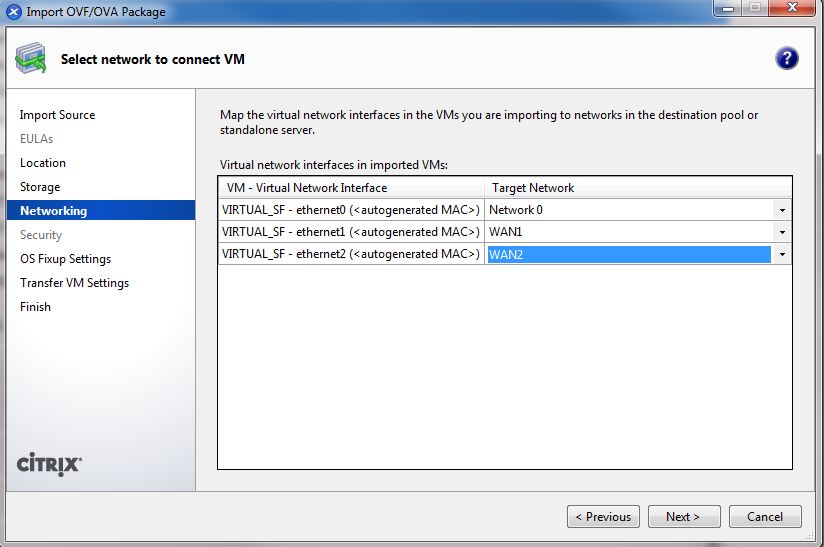
Task: Open the WAN2 target network dropdown arrow
Action: 781,255
